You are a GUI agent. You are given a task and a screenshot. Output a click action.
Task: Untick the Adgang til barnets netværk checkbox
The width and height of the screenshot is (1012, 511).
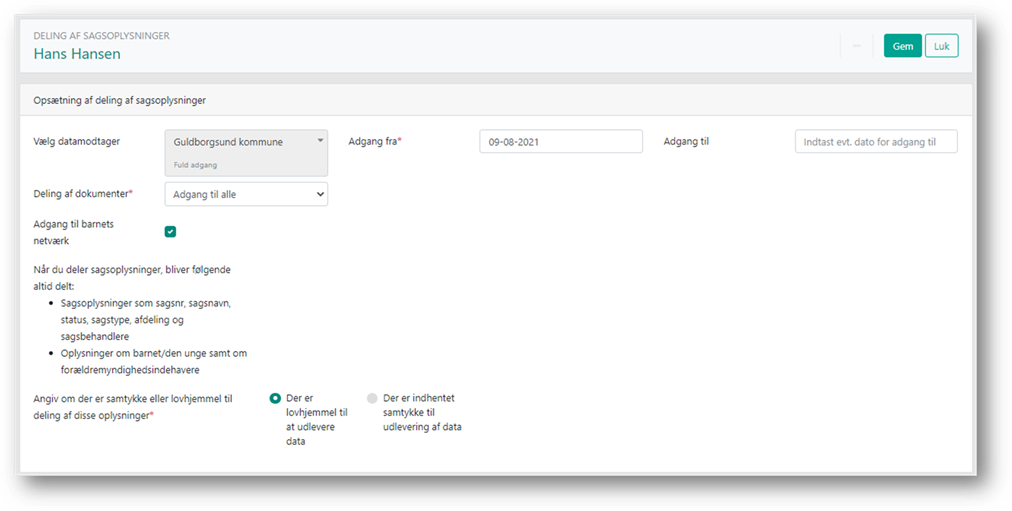170,232
